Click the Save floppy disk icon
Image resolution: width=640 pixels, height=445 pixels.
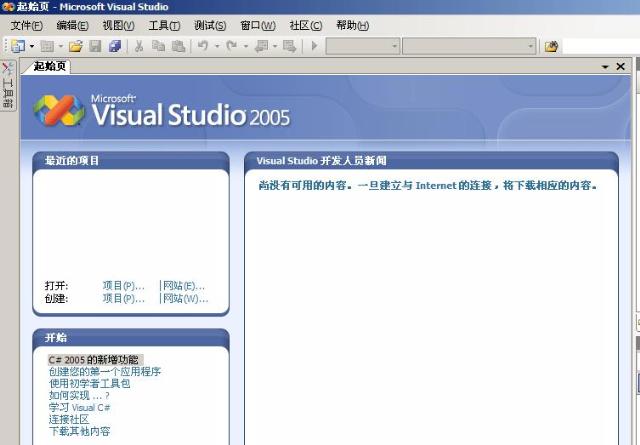(95, 46)
